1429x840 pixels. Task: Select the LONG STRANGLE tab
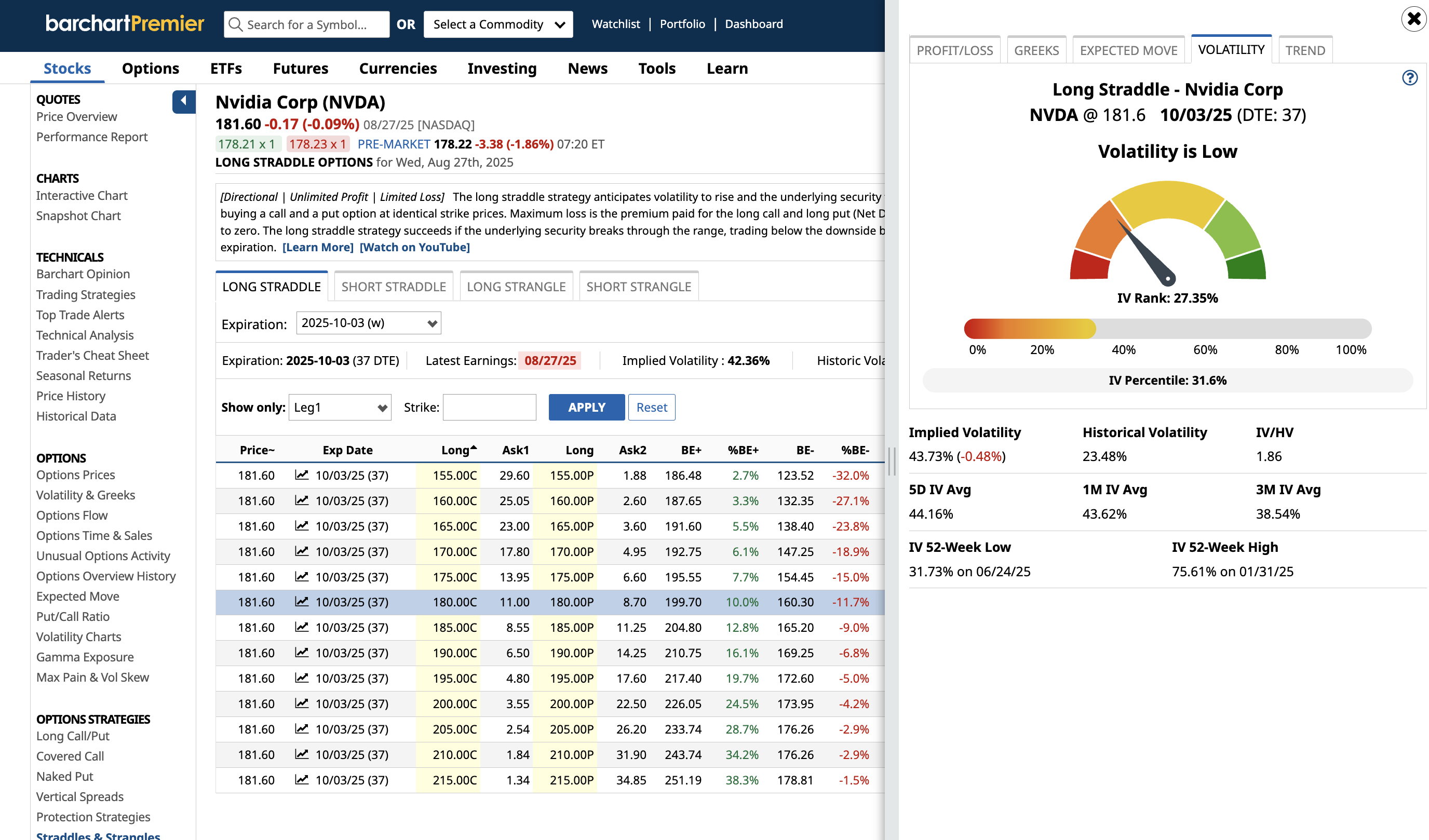pyautogui.click(x=516, y=287)
